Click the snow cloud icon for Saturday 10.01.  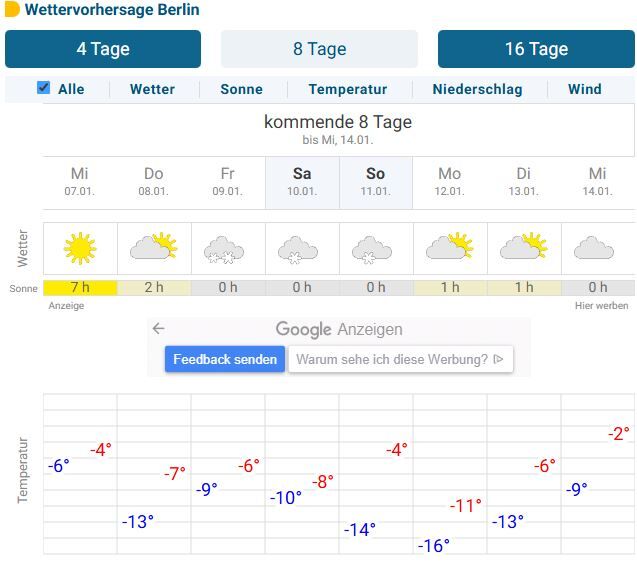click(302, 248)
